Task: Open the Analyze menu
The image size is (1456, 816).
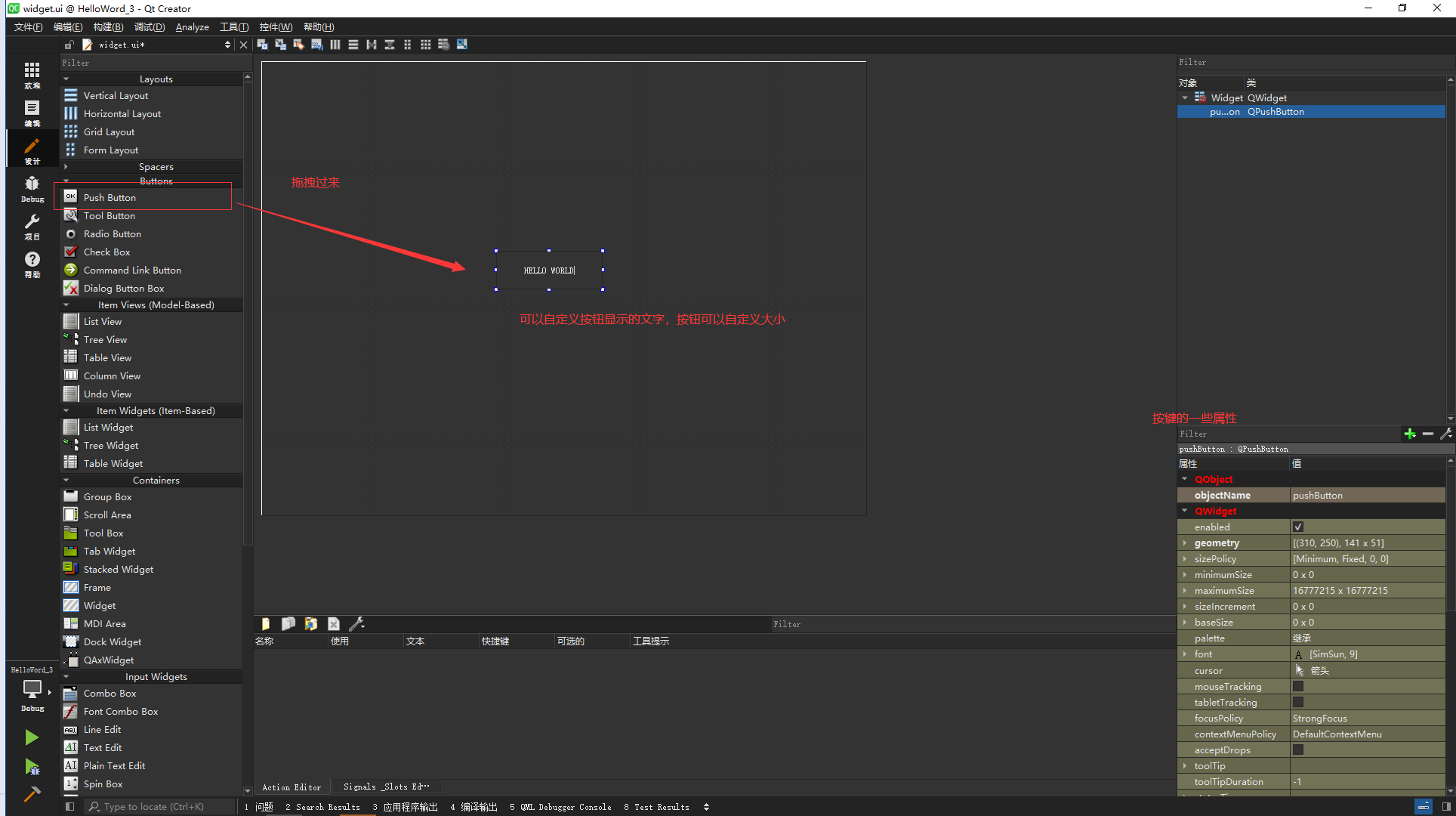Action: [x=192, y=27]
